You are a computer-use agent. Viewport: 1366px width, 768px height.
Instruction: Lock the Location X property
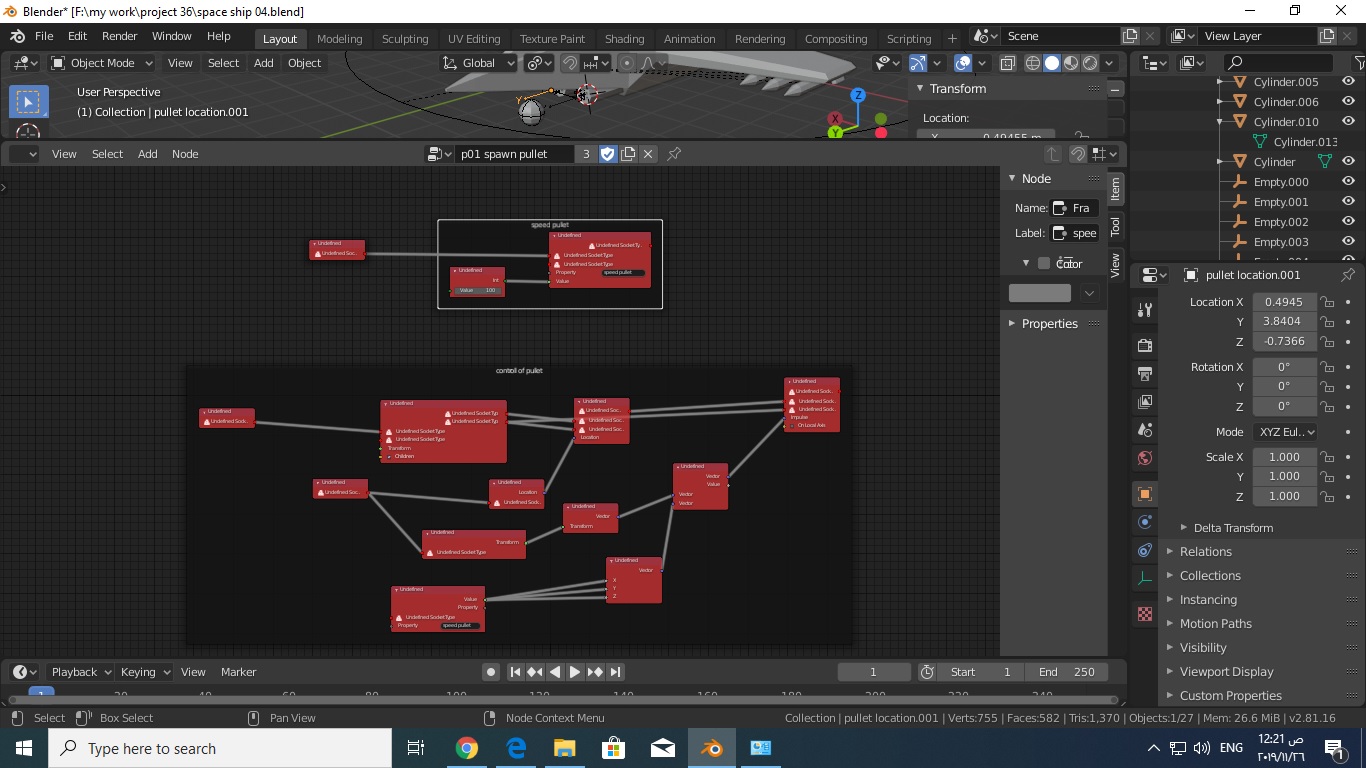tap(1327, 302)
